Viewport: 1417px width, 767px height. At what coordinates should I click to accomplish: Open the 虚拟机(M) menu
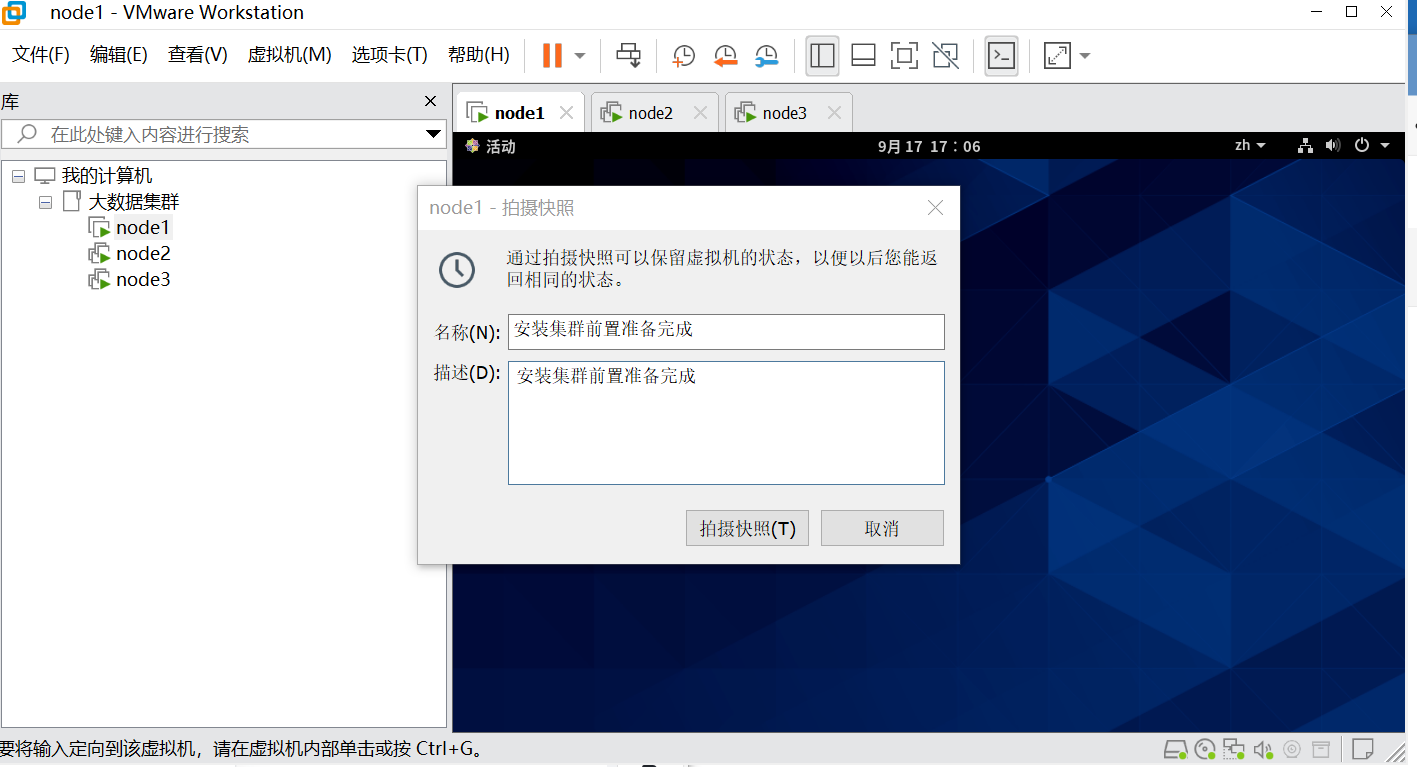click(x=289, y=55)
